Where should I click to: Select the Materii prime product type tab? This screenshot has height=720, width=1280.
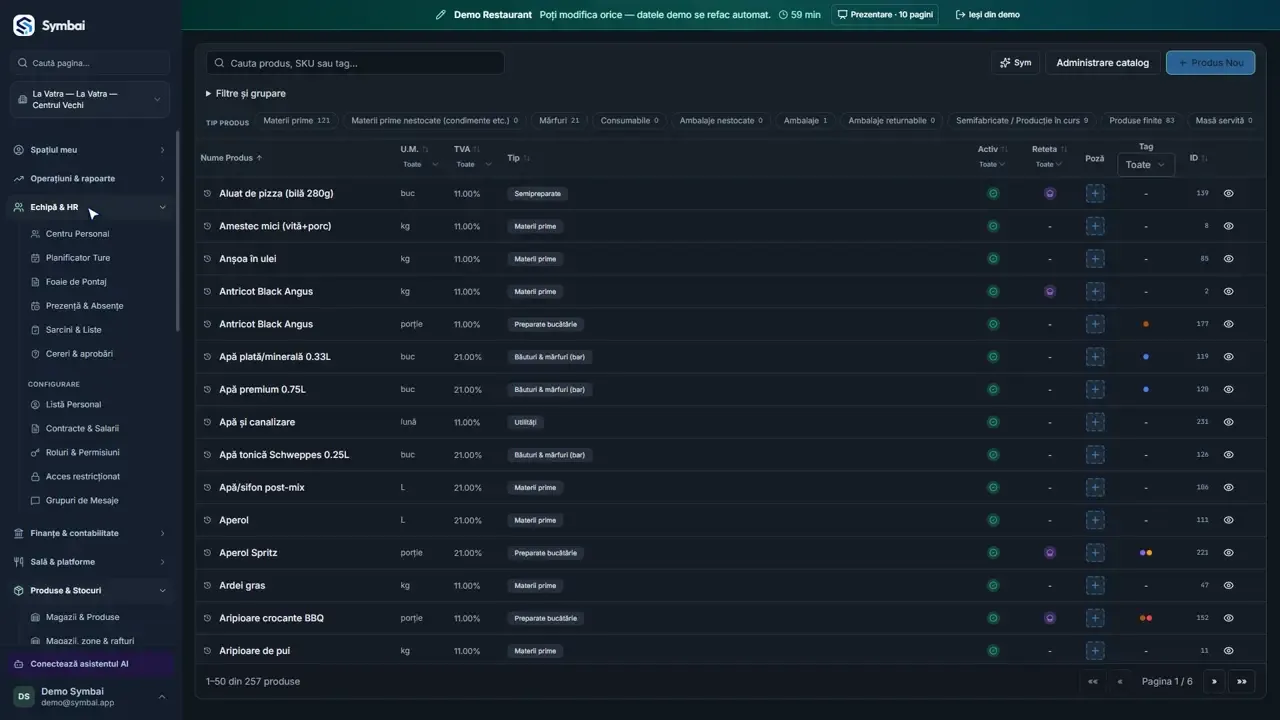pos(296,121)
